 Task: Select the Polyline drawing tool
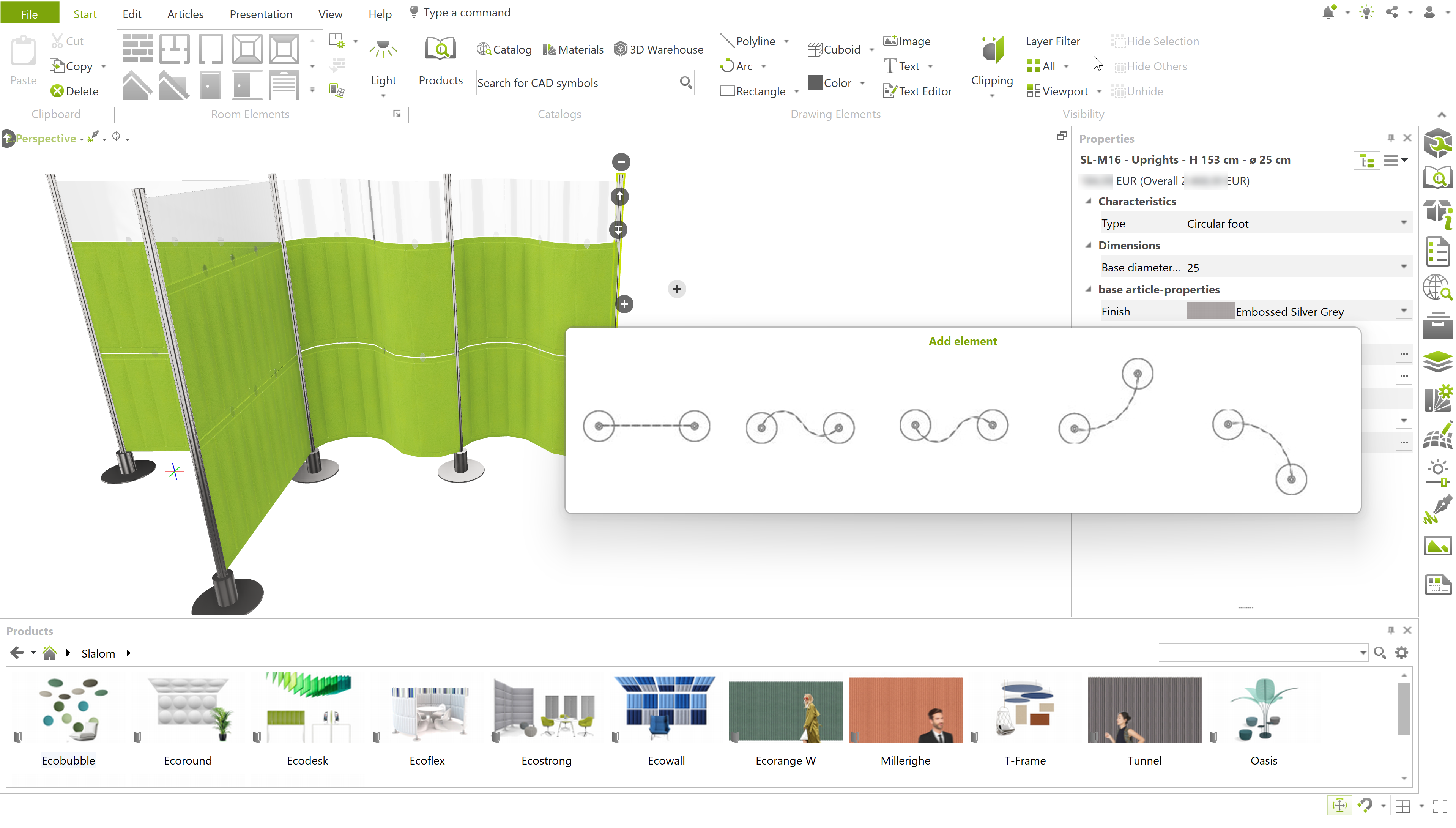(748, 41)
